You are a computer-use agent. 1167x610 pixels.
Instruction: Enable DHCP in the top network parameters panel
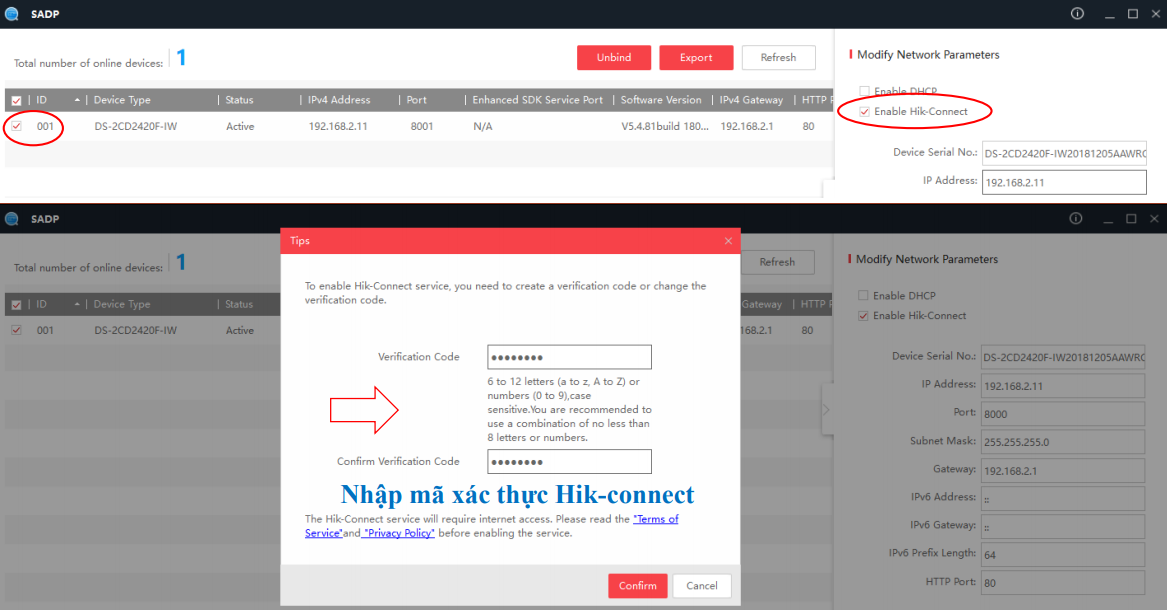[864, 91]
